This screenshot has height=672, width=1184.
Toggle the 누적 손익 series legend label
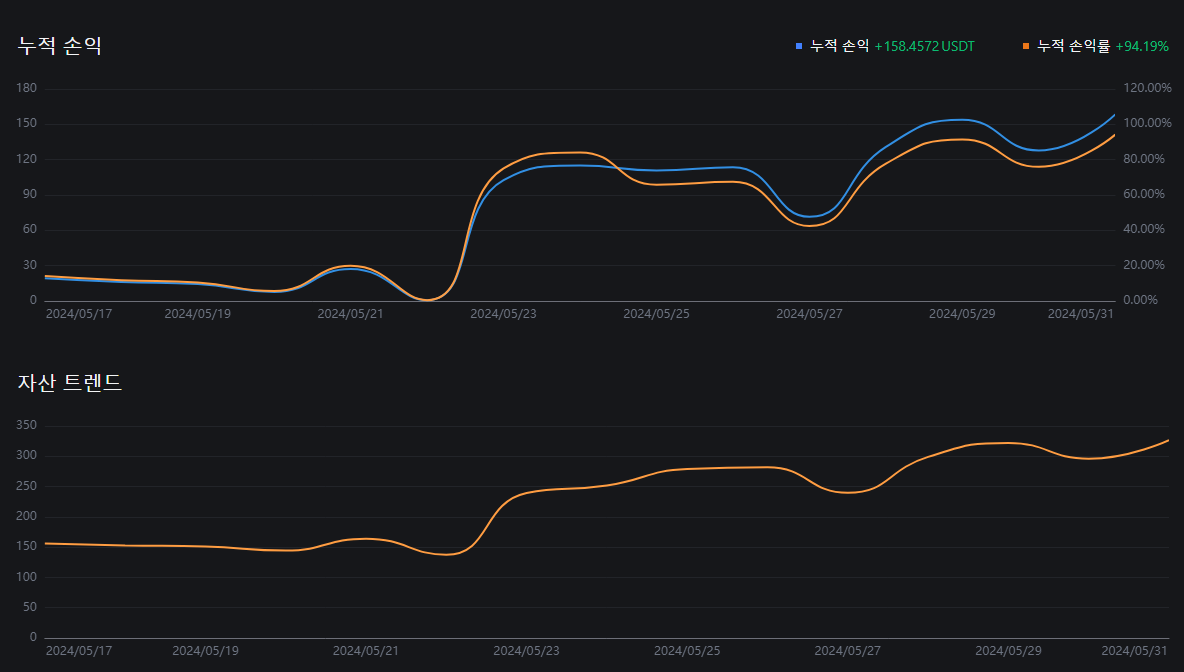[839, 46]
